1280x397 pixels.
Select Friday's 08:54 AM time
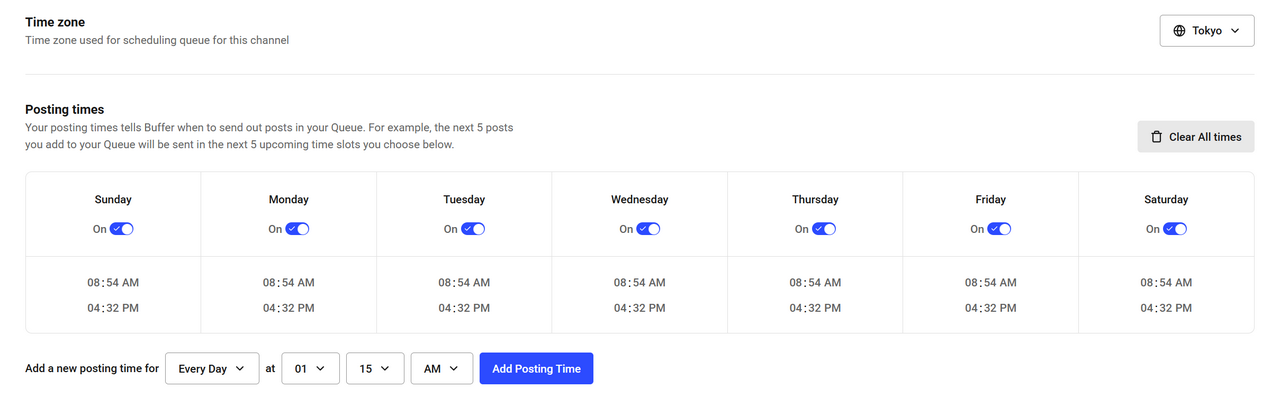pos(991,283)
